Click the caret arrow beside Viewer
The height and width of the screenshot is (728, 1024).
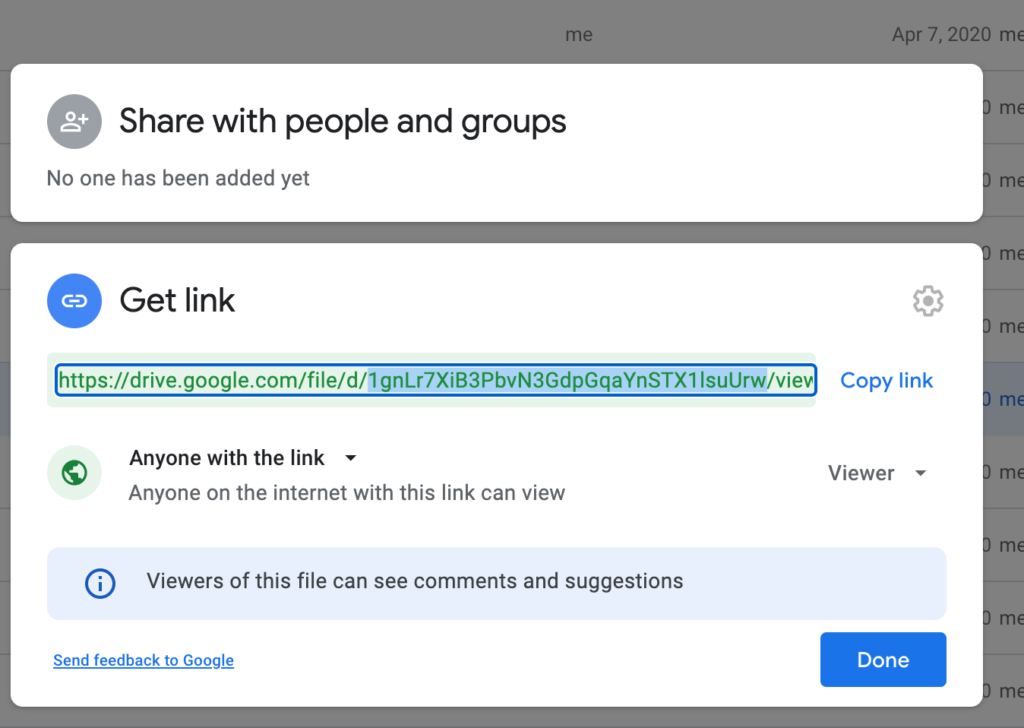[x=921, y=473]
